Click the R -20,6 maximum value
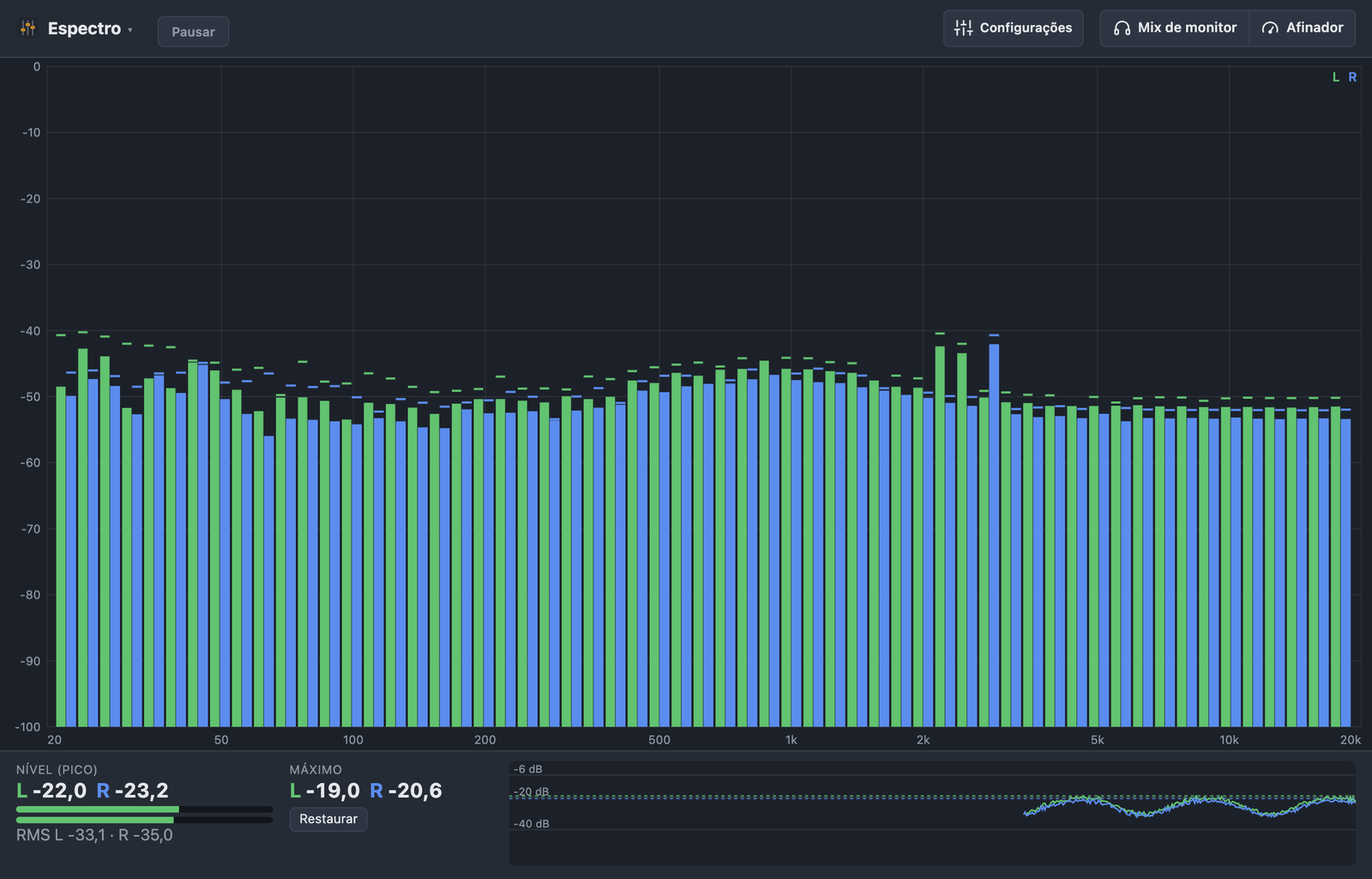 tap(406, 791)
